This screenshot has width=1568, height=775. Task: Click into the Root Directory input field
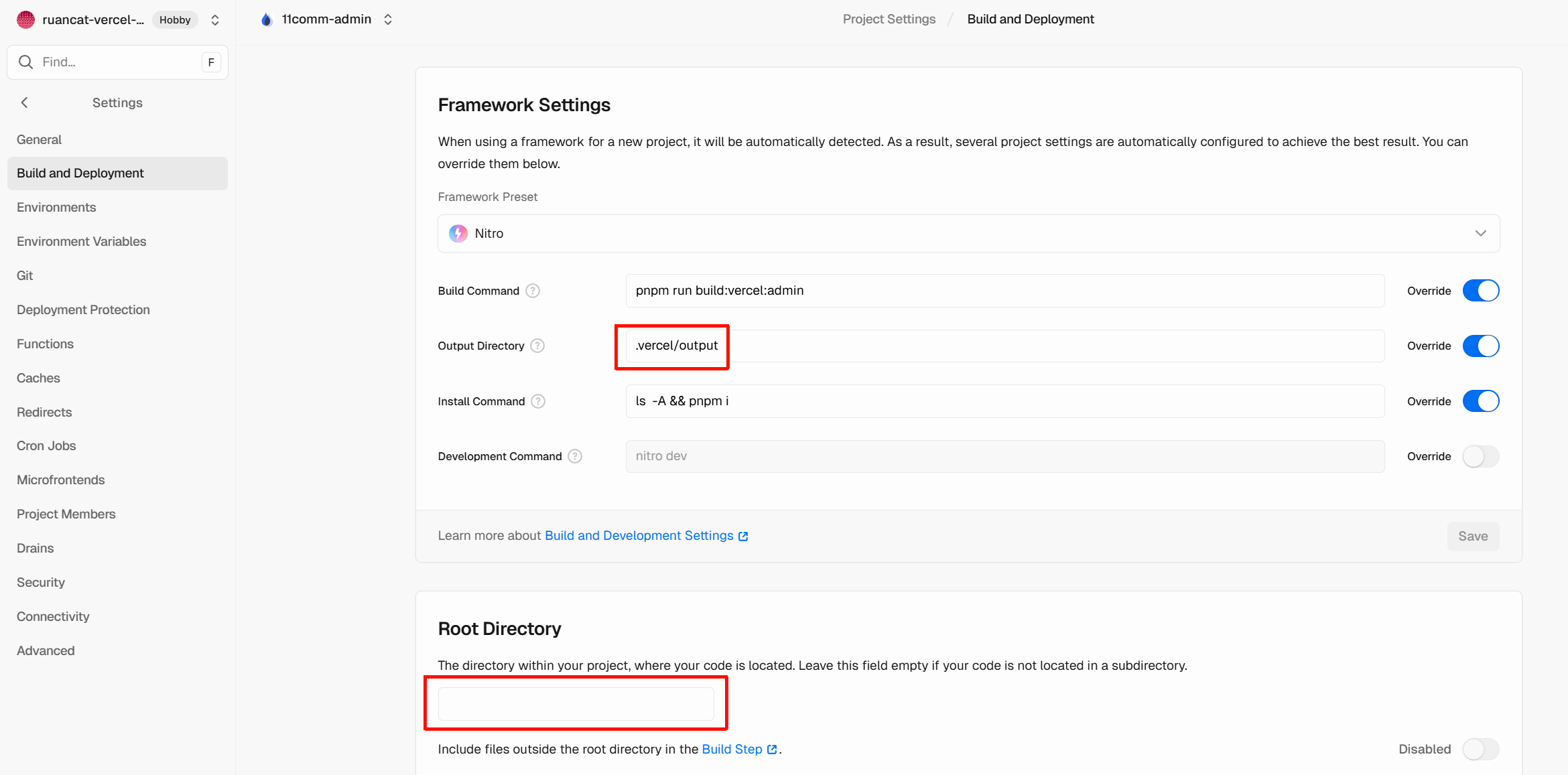click(x=576, y=704)
